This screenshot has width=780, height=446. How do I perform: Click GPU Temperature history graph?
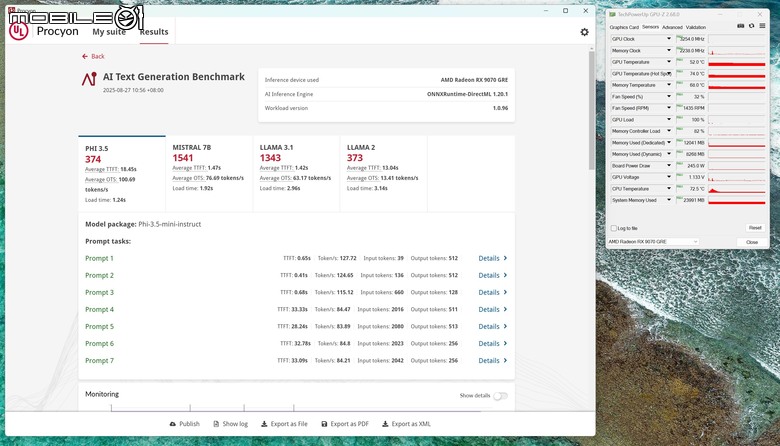pyautogui.click(x=737, y=62)
